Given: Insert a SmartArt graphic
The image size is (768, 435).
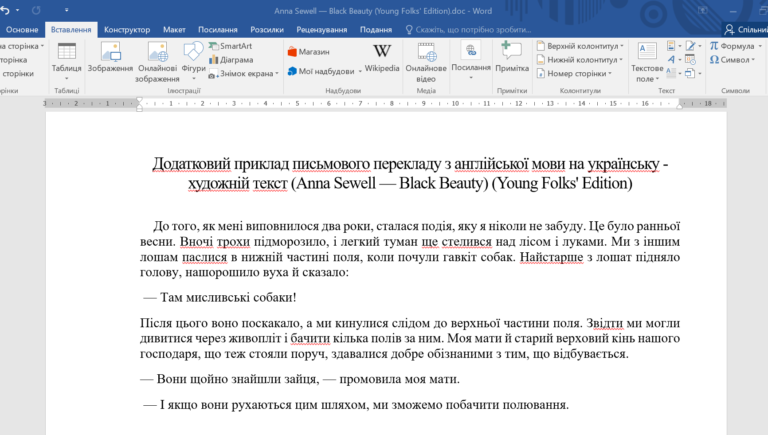Looking at the screenshot, I should click(x=230, y=46).
